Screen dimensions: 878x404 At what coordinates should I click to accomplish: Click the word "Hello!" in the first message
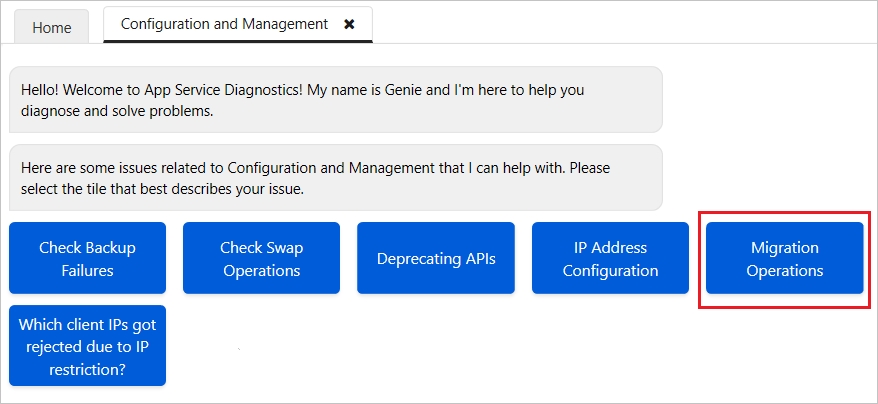(42, 90)
